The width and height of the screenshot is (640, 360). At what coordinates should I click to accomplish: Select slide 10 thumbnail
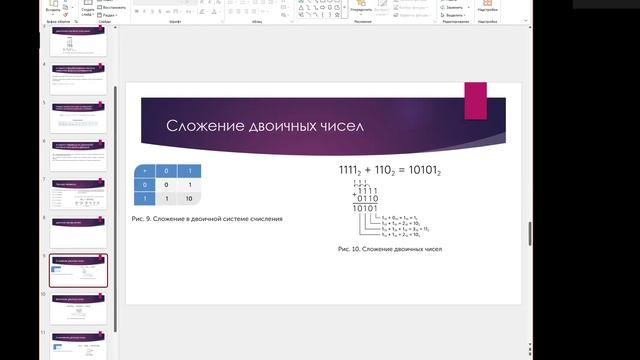coord(78,309)
